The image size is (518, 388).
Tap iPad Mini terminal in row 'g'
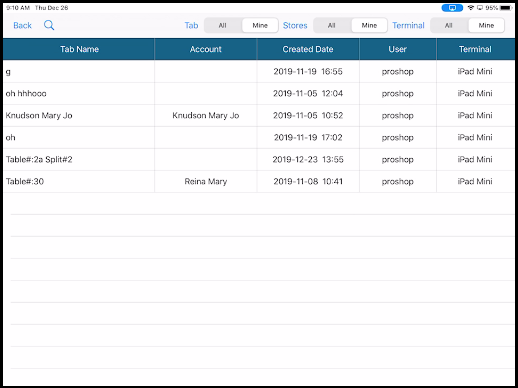[x=475, y=72]
